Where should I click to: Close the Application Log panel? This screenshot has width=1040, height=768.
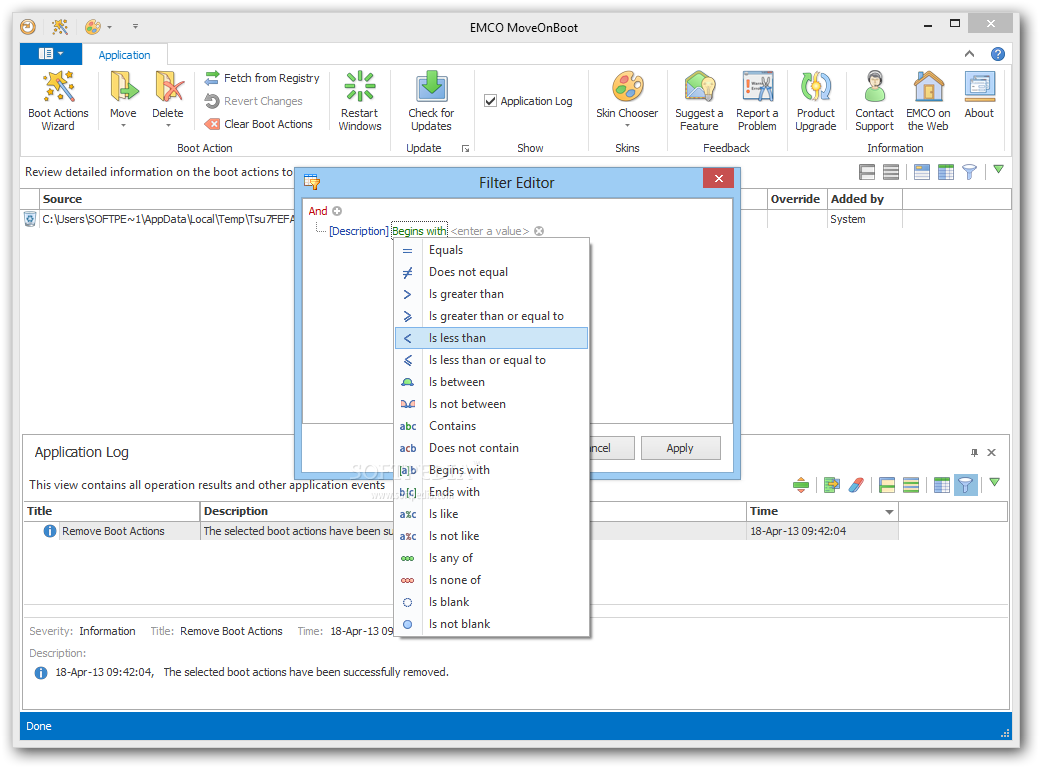(992, 452)
